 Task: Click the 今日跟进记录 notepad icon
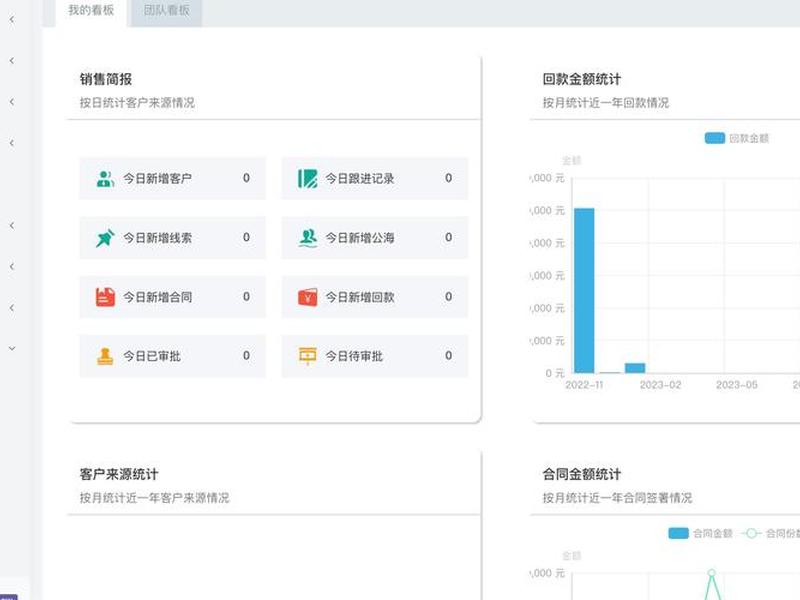(x=307, y=179)
